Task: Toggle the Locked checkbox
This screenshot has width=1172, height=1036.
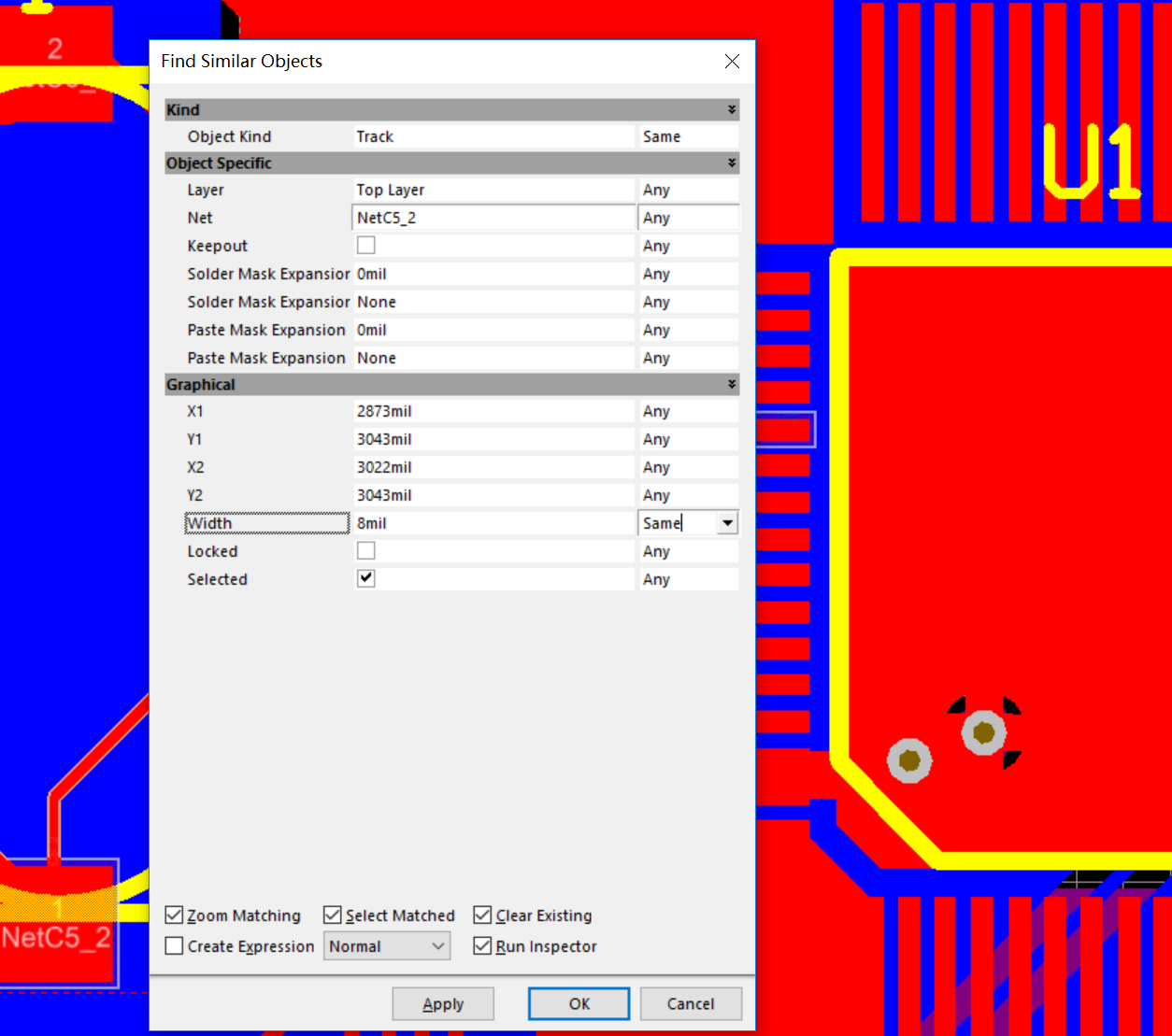Action: [x=366, y=551]
